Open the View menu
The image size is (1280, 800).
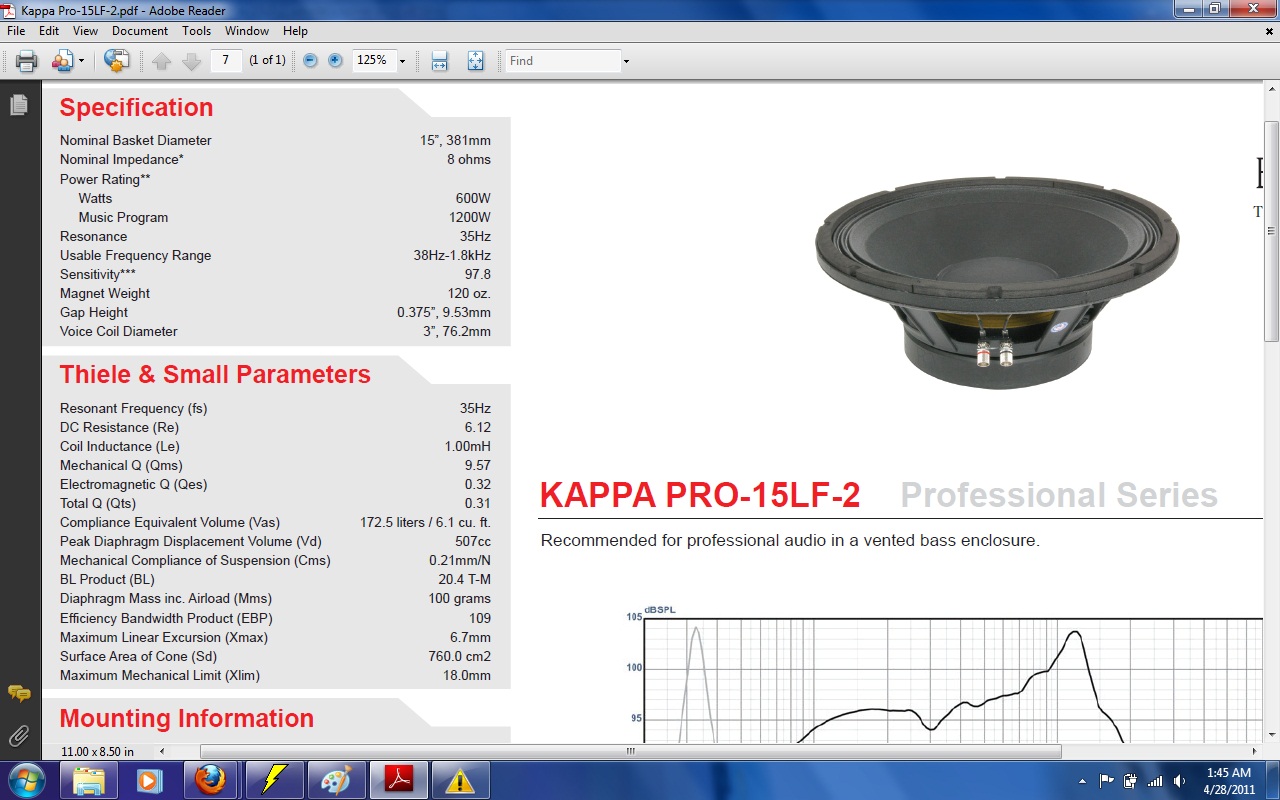(85, 31)
